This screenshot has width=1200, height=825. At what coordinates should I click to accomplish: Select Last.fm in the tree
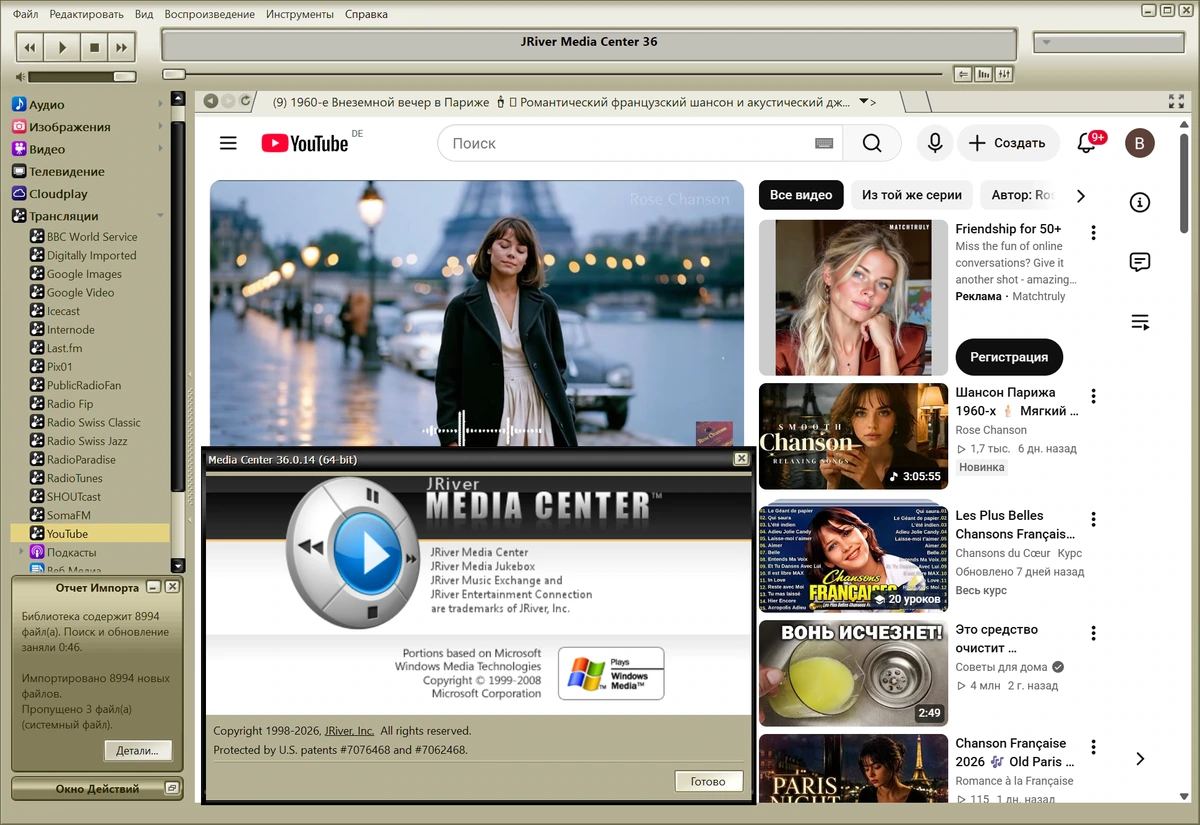[64, 348]
